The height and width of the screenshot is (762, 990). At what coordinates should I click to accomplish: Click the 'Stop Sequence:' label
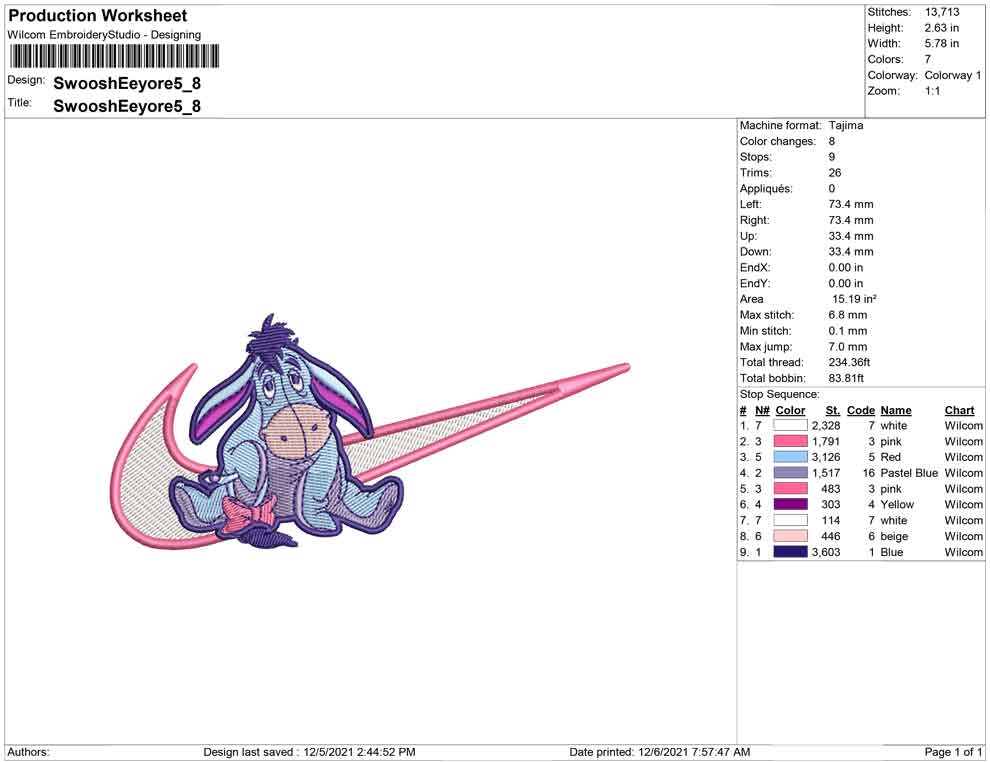(x=779, y=394)
